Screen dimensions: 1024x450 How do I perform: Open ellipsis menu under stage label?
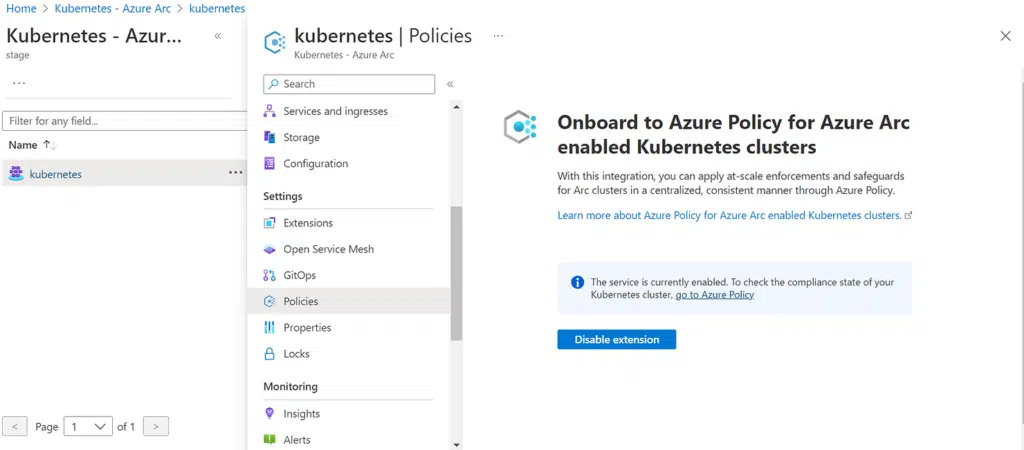click(19, 84)
